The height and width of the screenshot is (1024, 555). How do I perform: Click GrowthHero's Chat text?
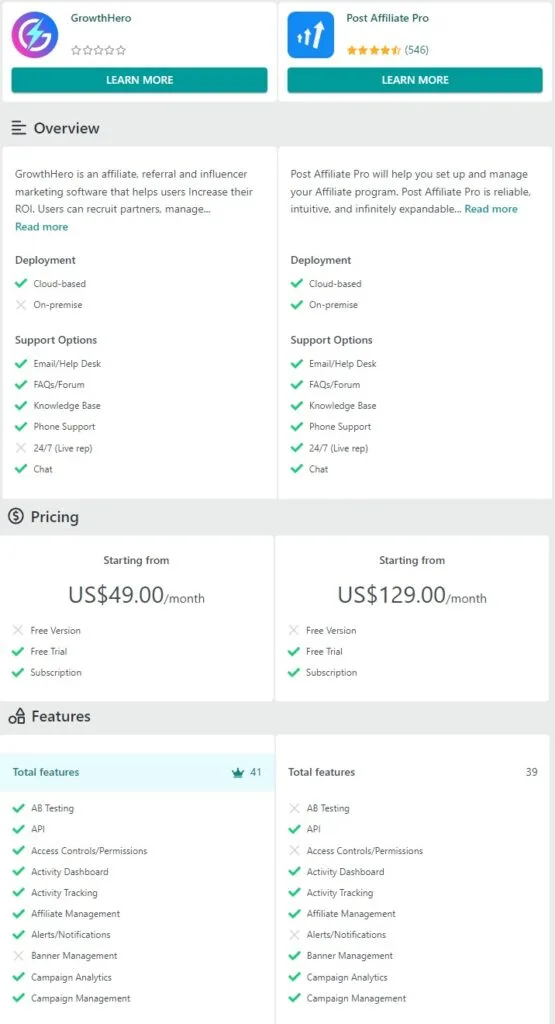point(43,469)
